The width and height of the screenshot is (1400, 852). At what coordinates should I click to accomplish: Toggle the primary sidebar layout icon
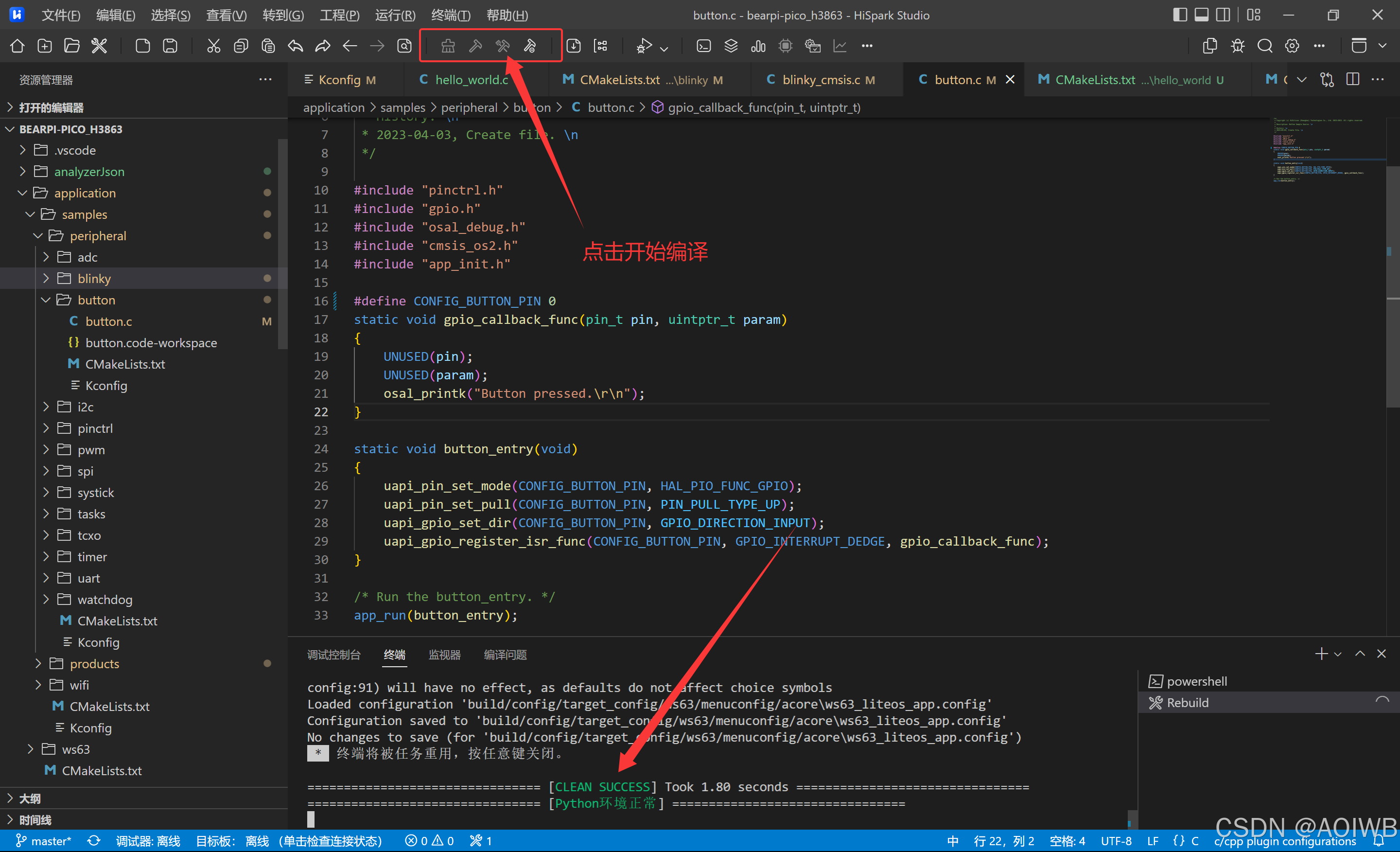click(1179, 15)
